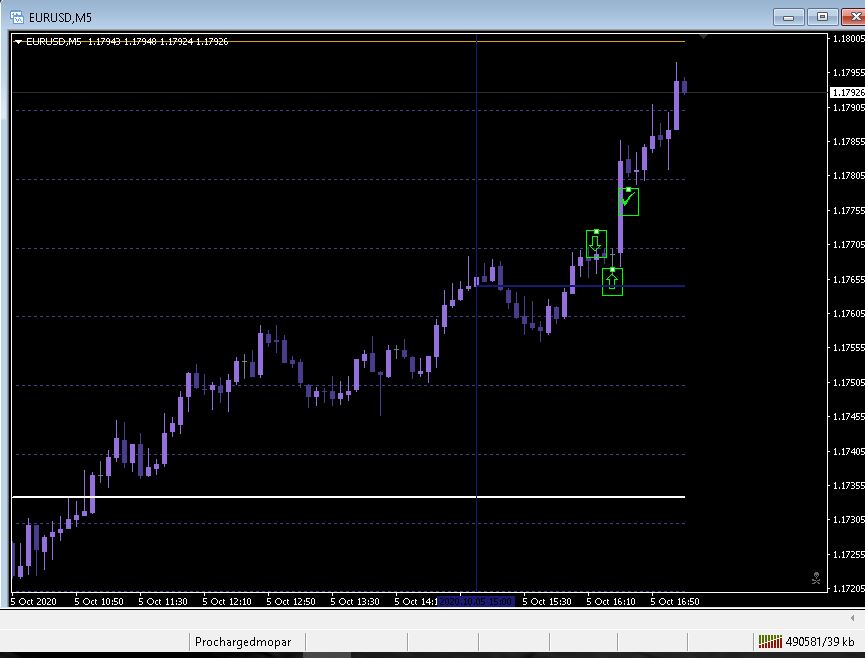Click the 1.17705 price scale label

coord(848,244)
